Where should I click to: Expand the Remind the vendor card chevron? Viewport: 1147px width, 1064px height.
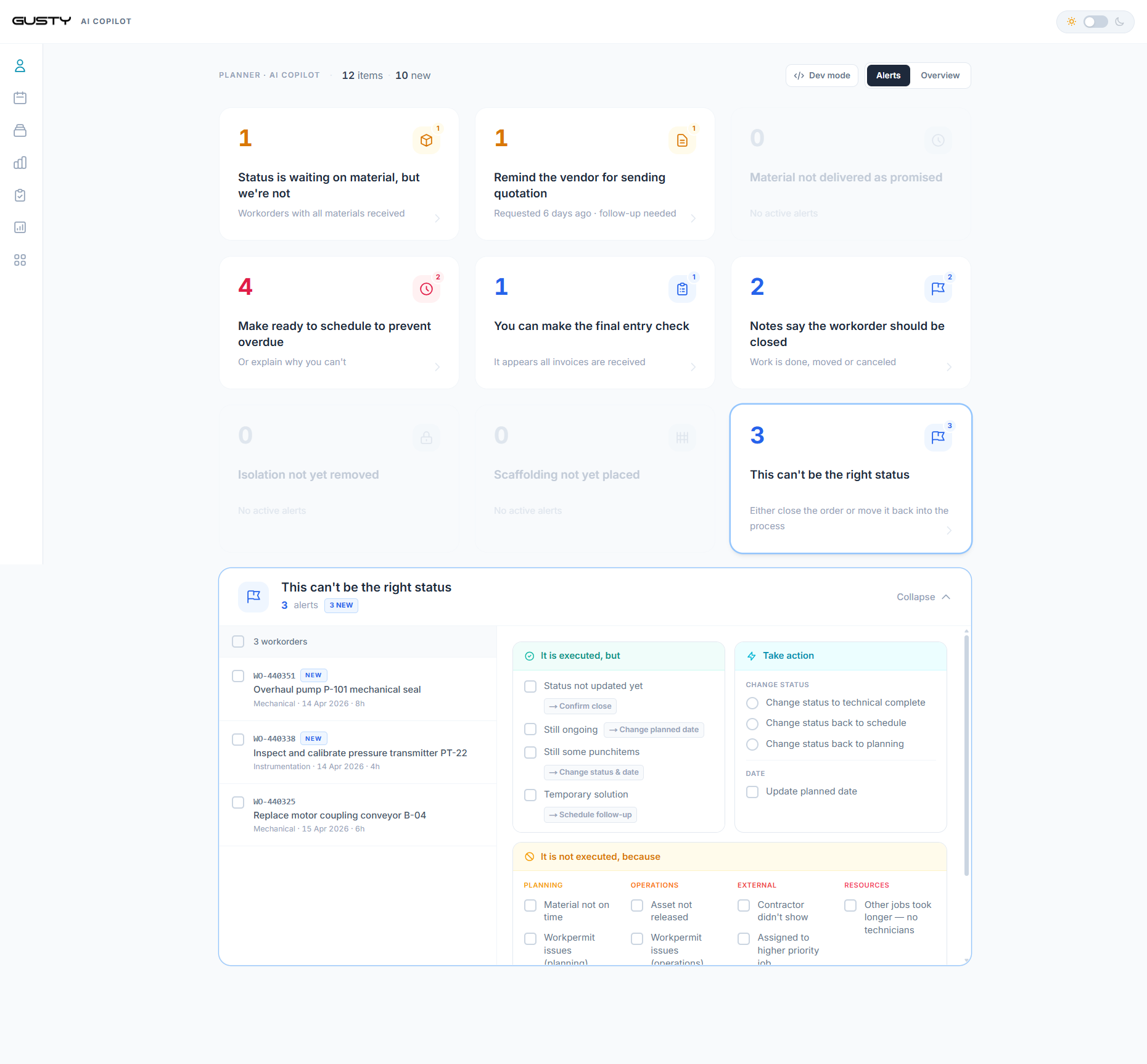pyautogui.click(x=693, y=218)
